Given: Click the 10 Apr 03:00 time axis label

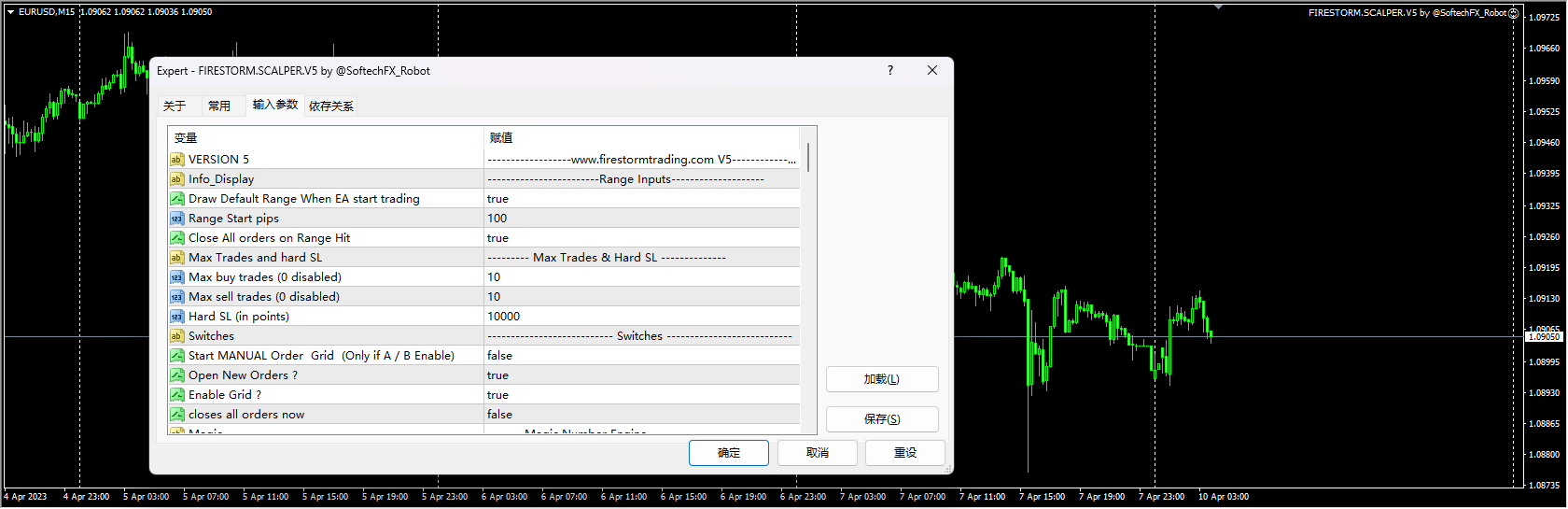Looking at the screenshot, I should coord(1224,497).
